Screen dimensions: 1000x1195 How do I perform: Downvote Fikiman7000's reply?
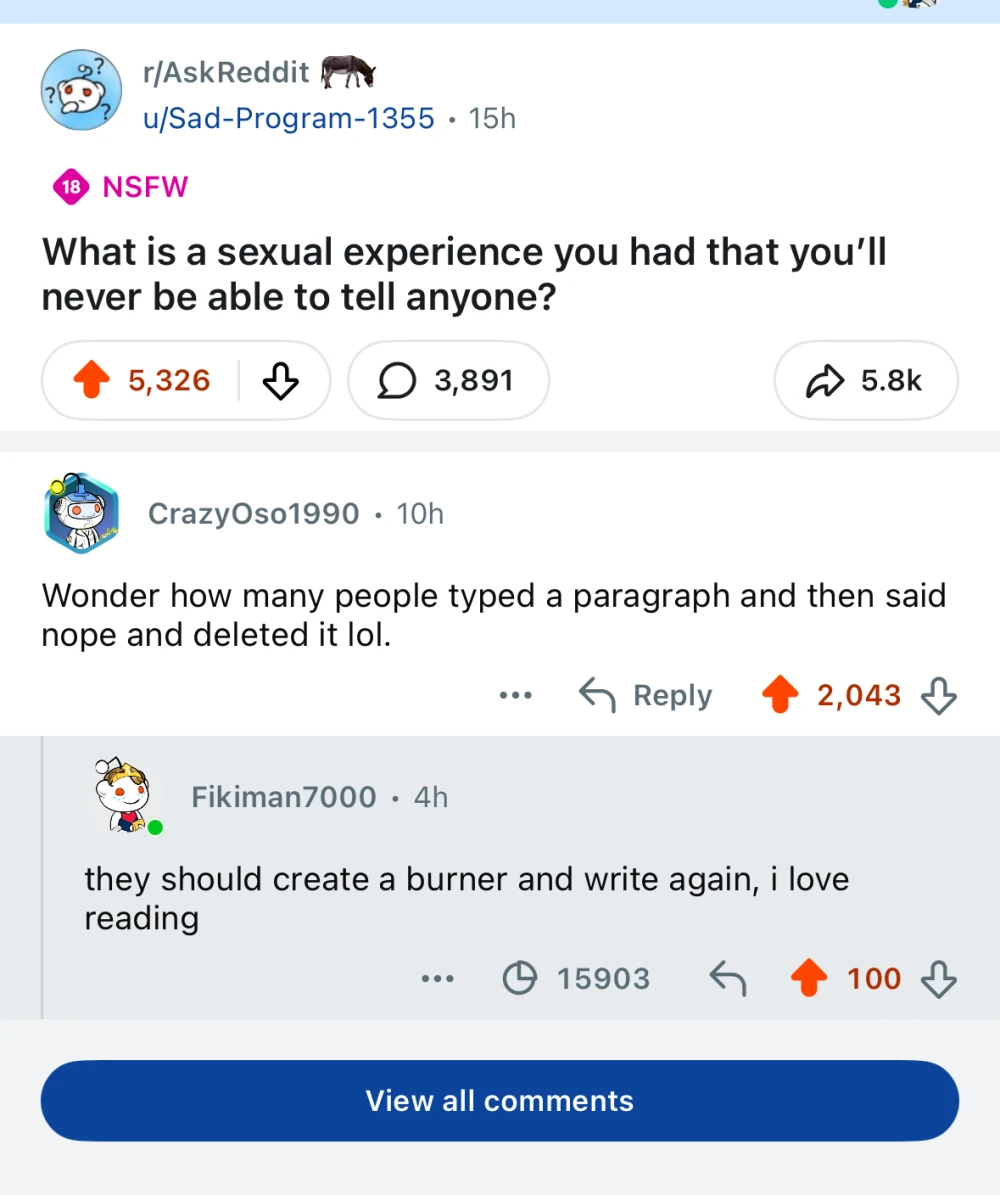pyautogui.click(x=938, y=979)
